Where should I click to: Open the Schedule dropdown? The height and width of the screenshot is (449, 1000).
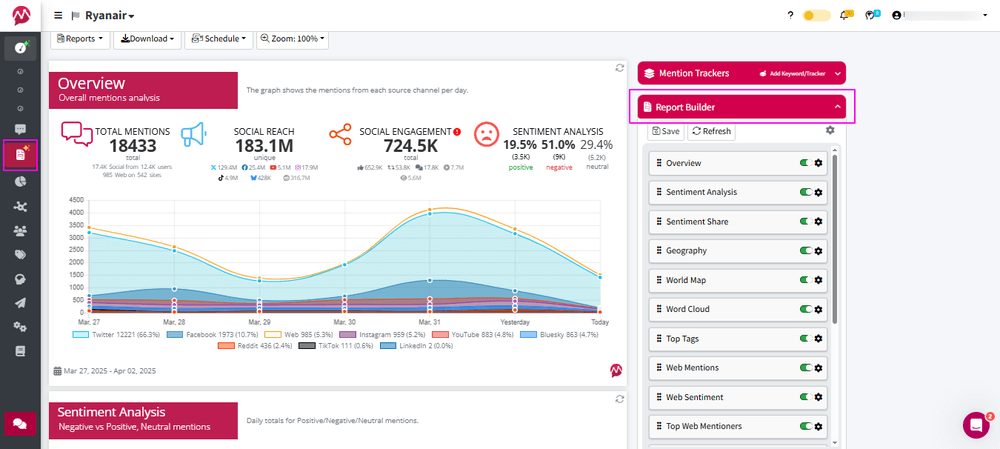click(219, 38)
